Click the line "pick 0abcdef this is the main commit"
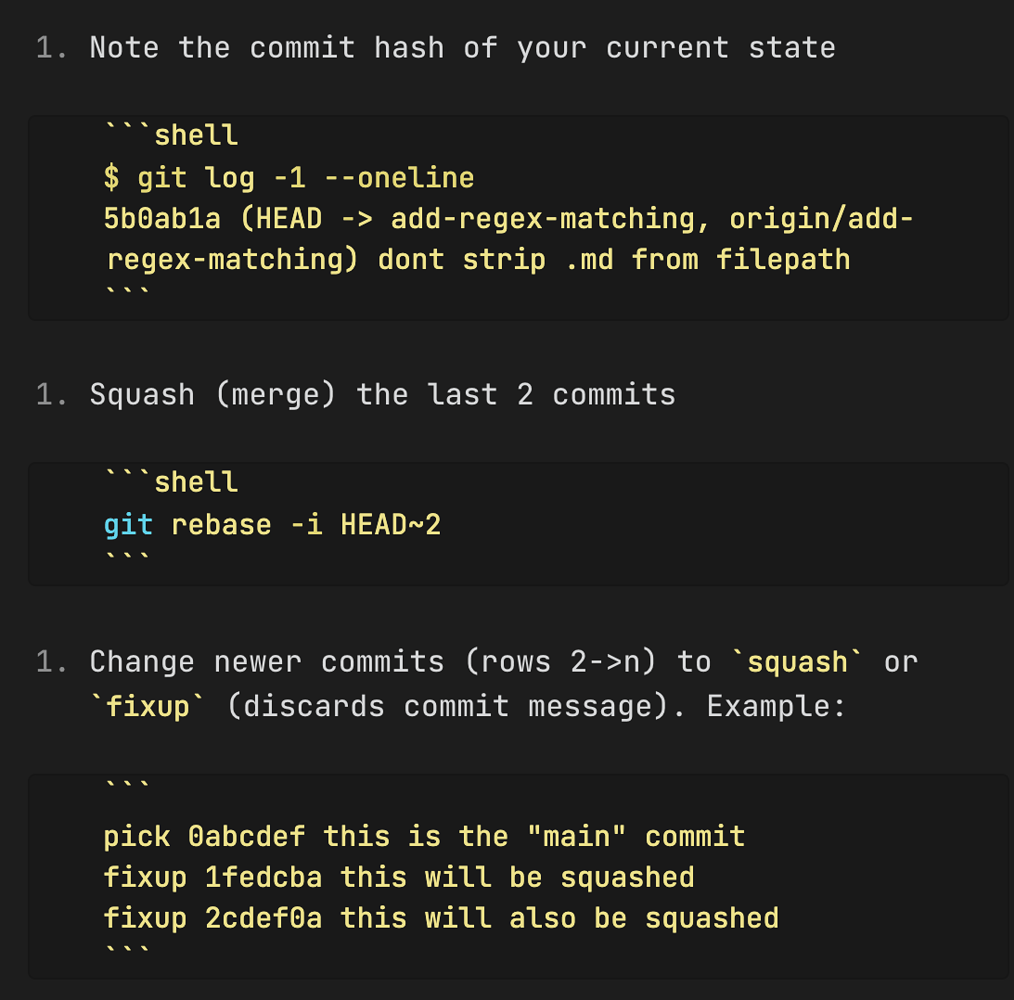1014x1000 pixels. point(424,836)
